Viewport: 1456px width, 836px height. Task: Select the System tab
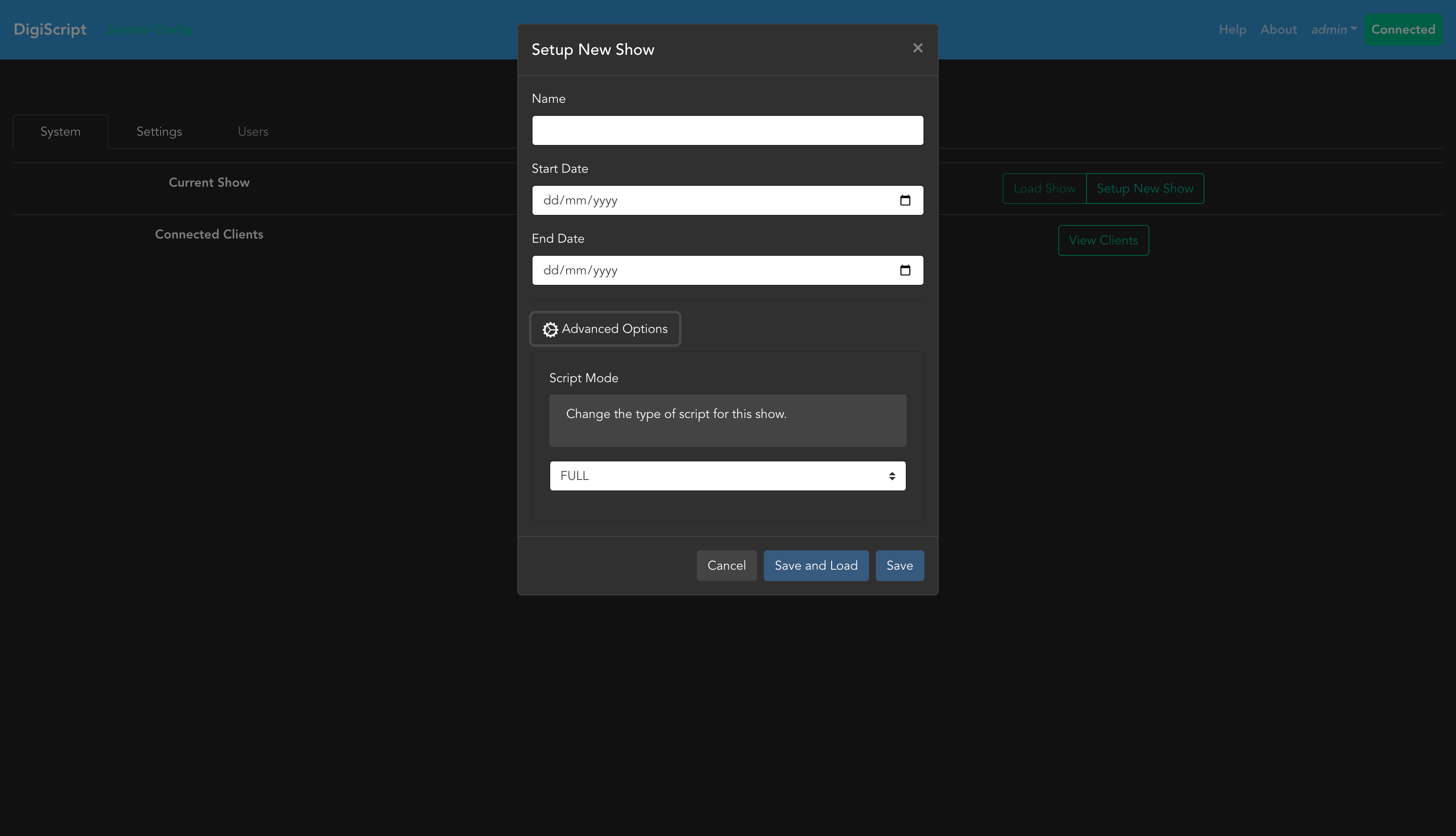tap(60, 131)
